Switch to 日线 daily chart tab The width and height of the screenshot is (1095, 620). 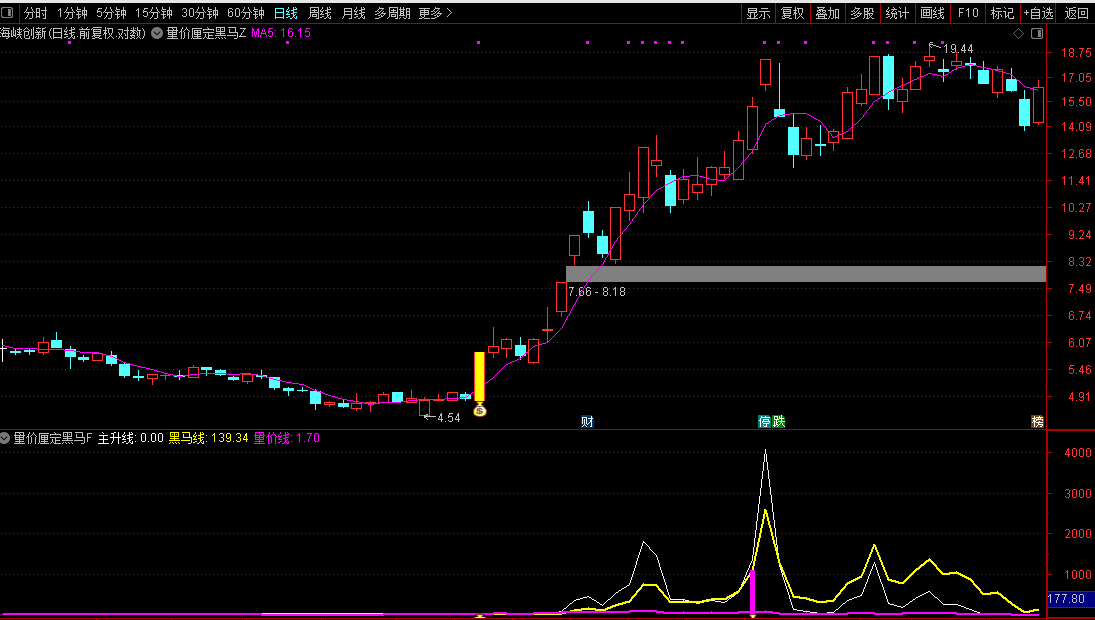pyautogui.click(x=286, y=13)
